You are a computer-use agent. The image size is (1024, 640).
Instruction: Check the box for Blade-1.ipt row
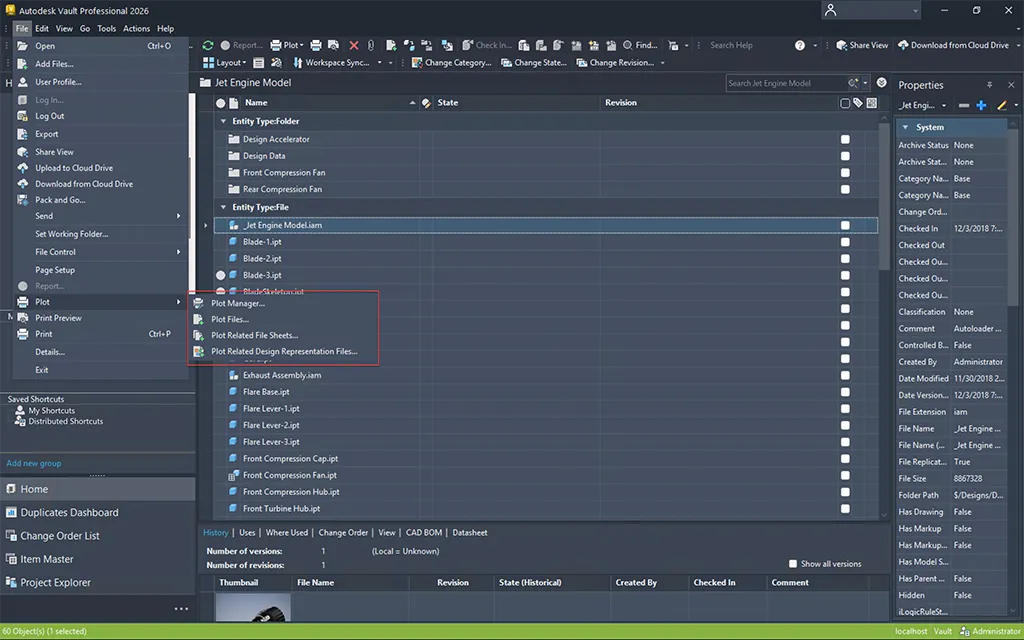coord(845,242)
